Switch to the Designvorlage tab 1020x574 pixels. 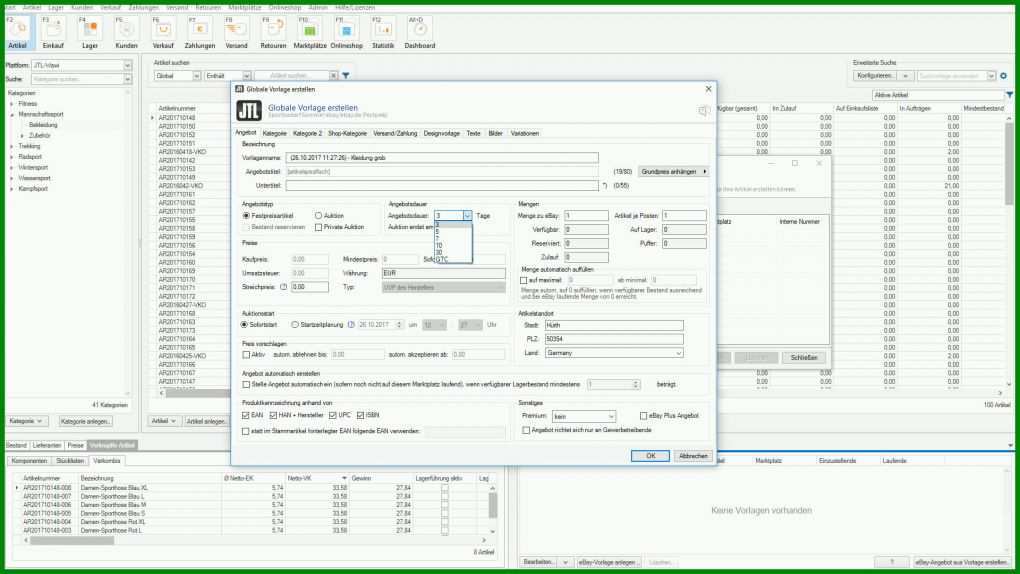(442, 133)
